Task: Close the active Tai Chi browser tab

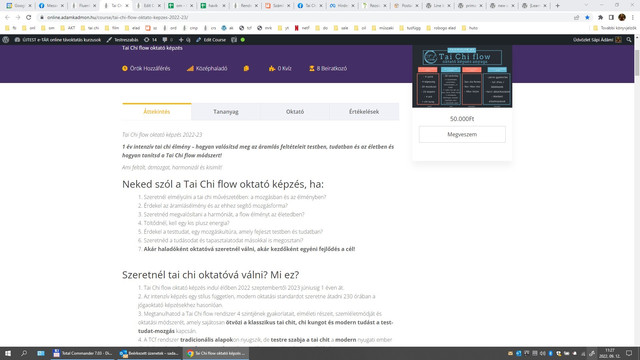Action: 127,6
